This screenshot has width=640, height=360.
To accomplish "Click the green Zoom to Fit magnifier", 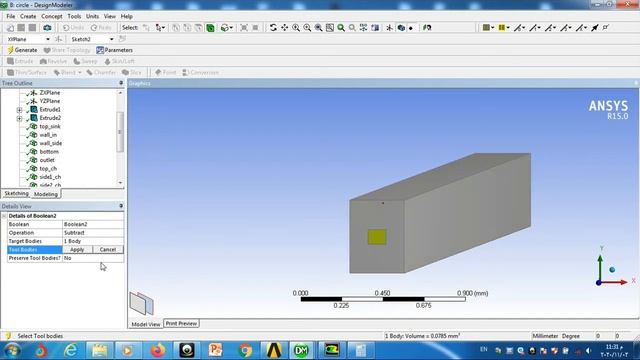I will point(341,27).
